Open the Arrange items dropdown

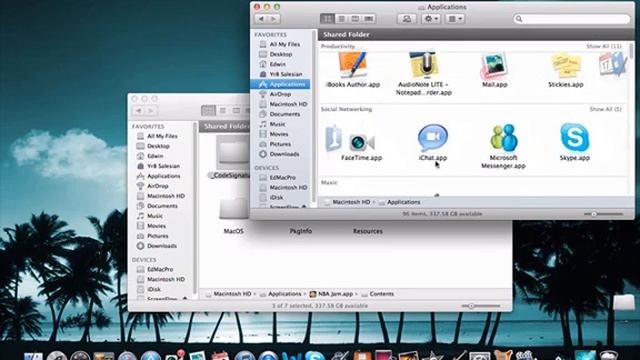[x=455, y=19]
